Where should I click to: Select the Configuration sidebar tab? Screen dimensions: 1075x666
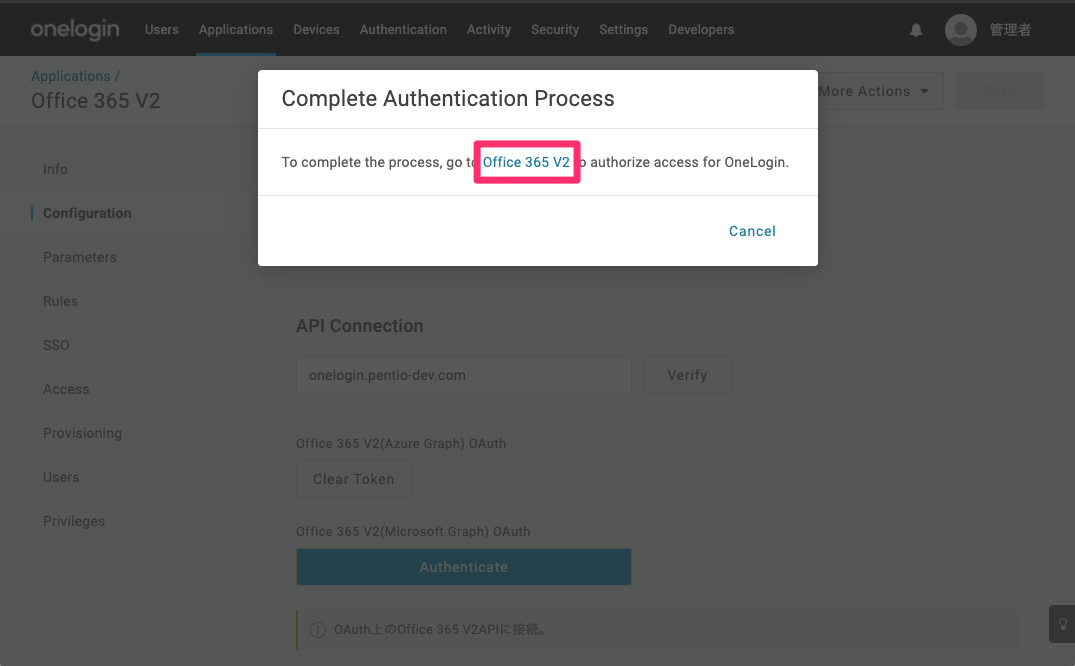[x=87, y=213]
